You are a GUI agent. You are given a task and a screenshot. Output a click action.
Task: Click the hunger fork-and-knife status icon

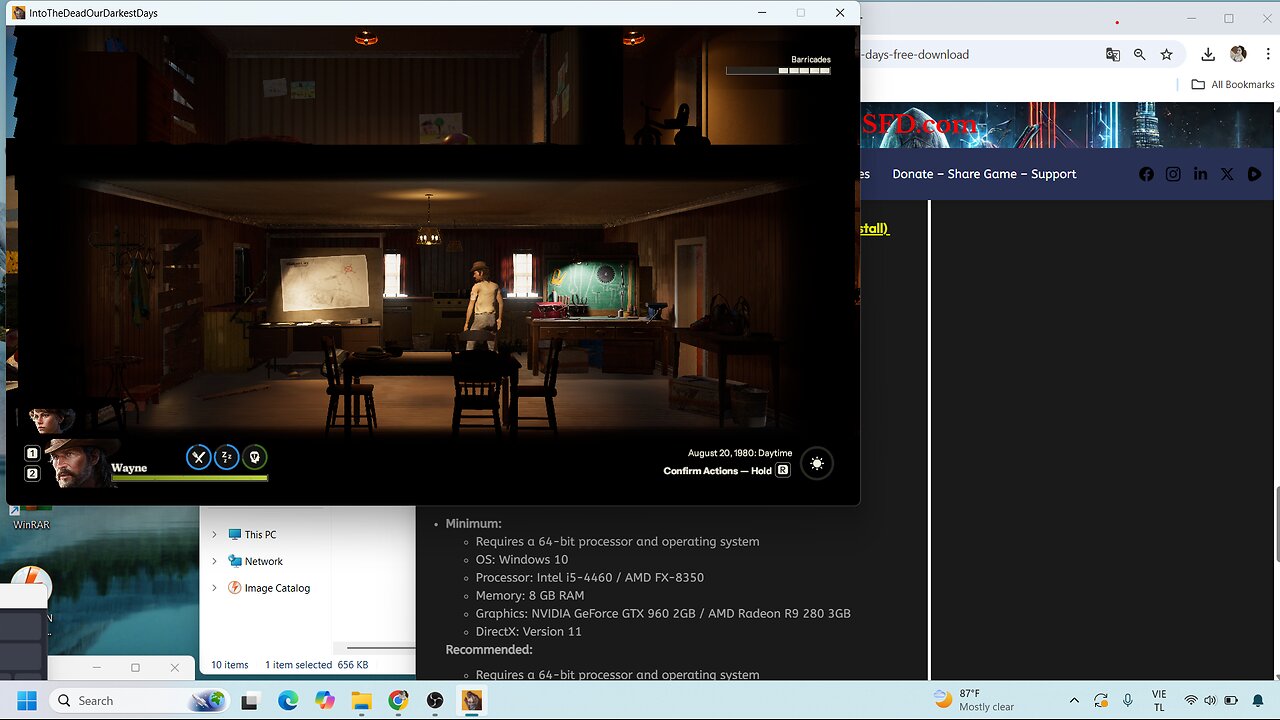(198, 457)
